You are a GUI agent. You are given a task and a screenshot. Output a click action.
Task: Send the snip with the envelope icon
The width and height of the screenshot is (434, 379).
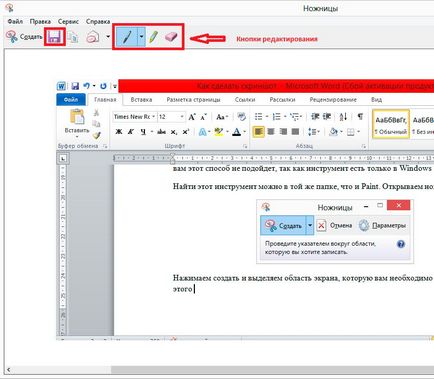click(93, 37)
